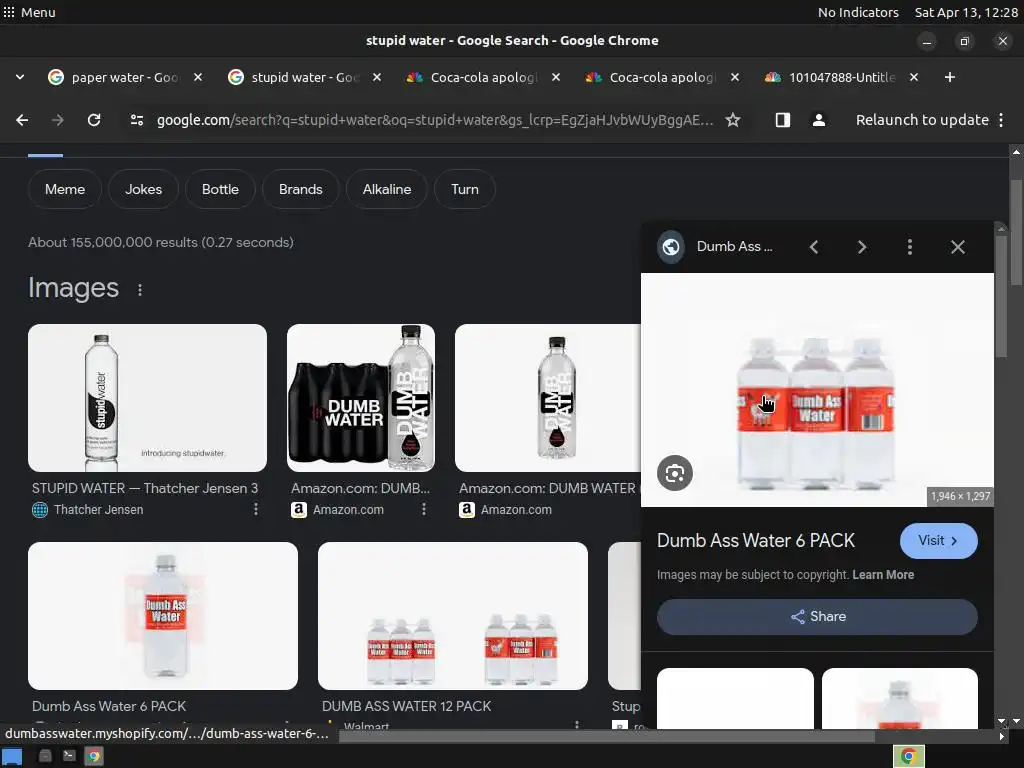This screenshot has height=768, width=1024.
Task: Click the show desktop taskbar button
Action: coord(12,757)
